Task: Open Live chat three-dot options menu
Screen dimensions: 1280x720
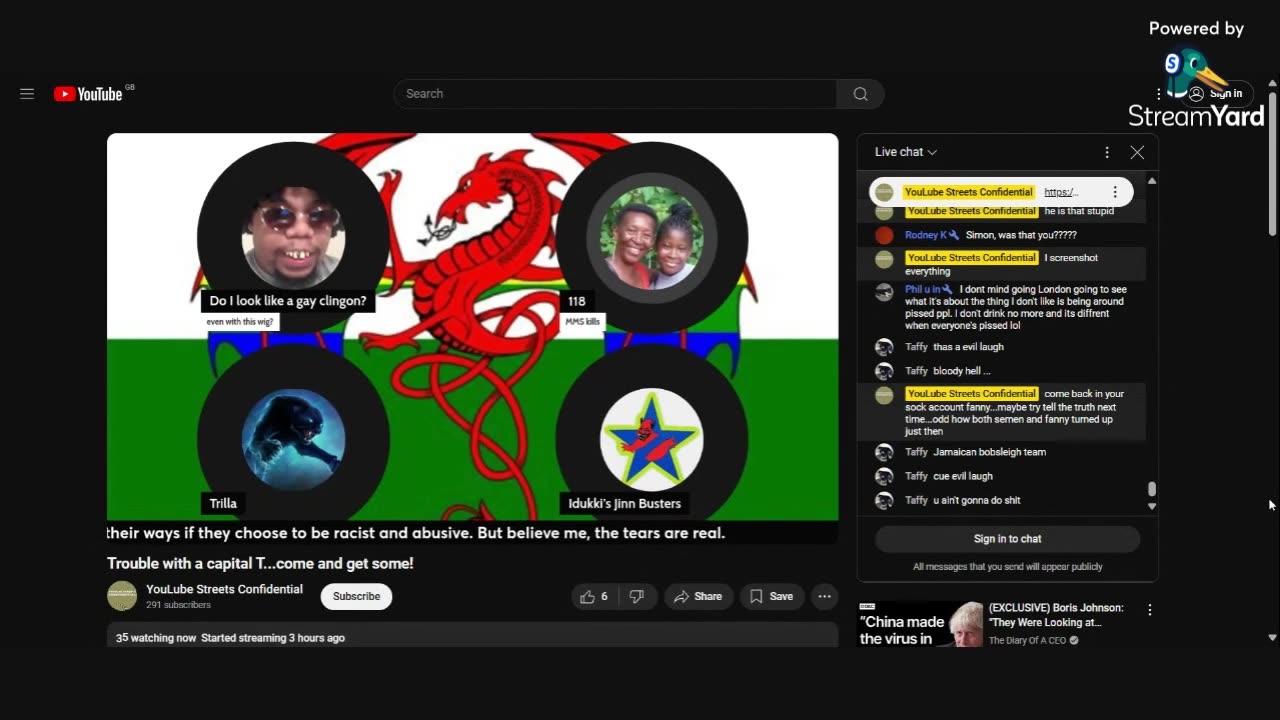Action: click(x=1106, y=152)
